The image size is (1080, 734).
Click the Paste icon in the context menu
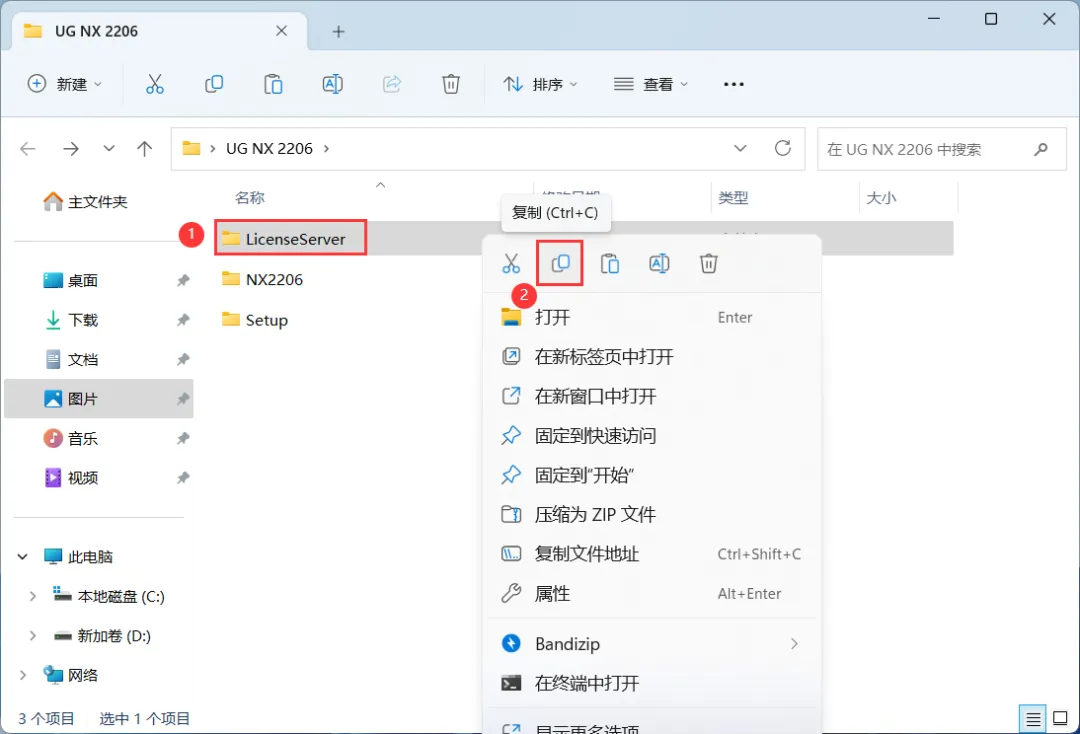pos(610,263)
